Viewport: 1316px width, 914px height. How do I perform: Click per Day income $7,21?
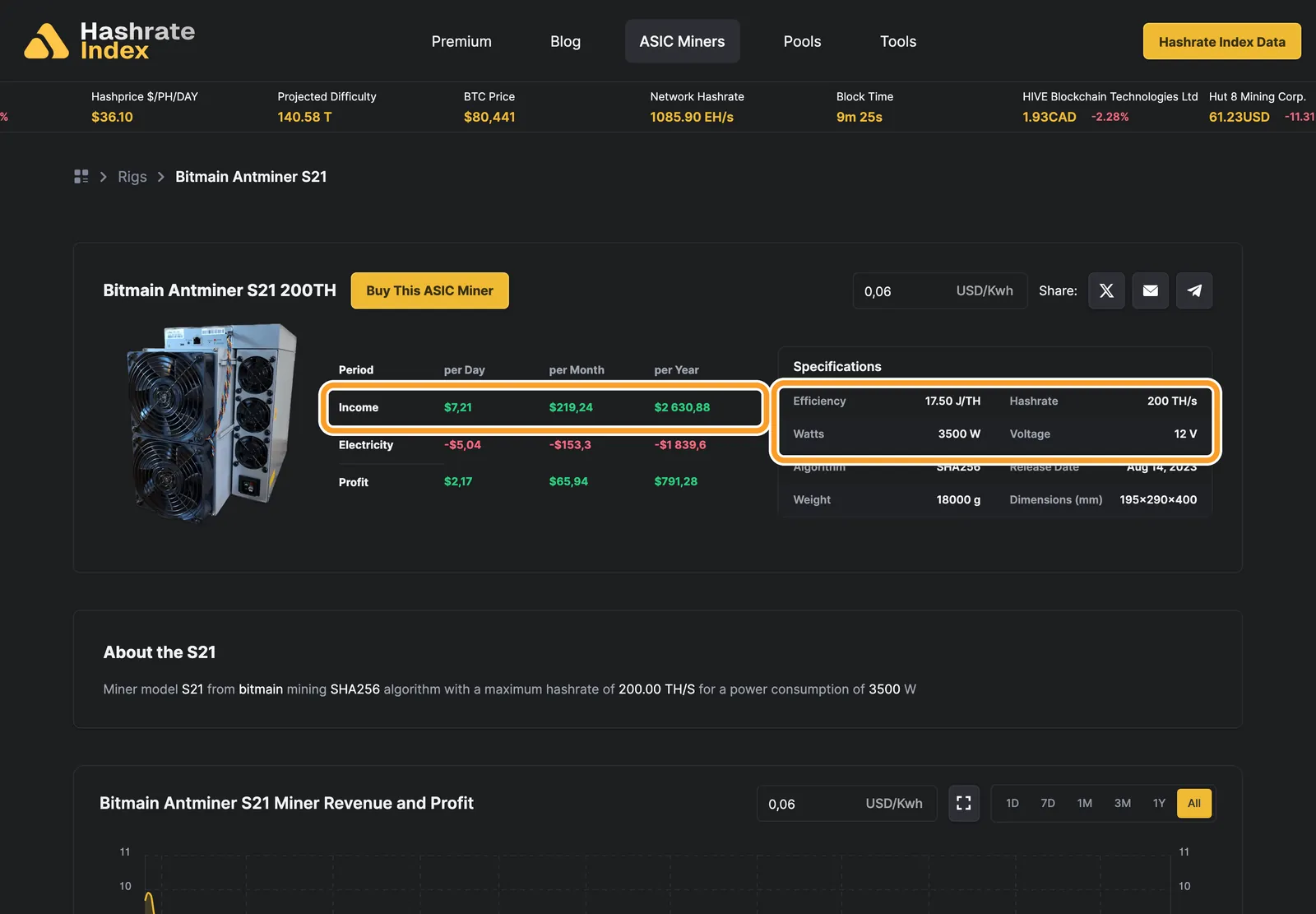coord(458,407)
